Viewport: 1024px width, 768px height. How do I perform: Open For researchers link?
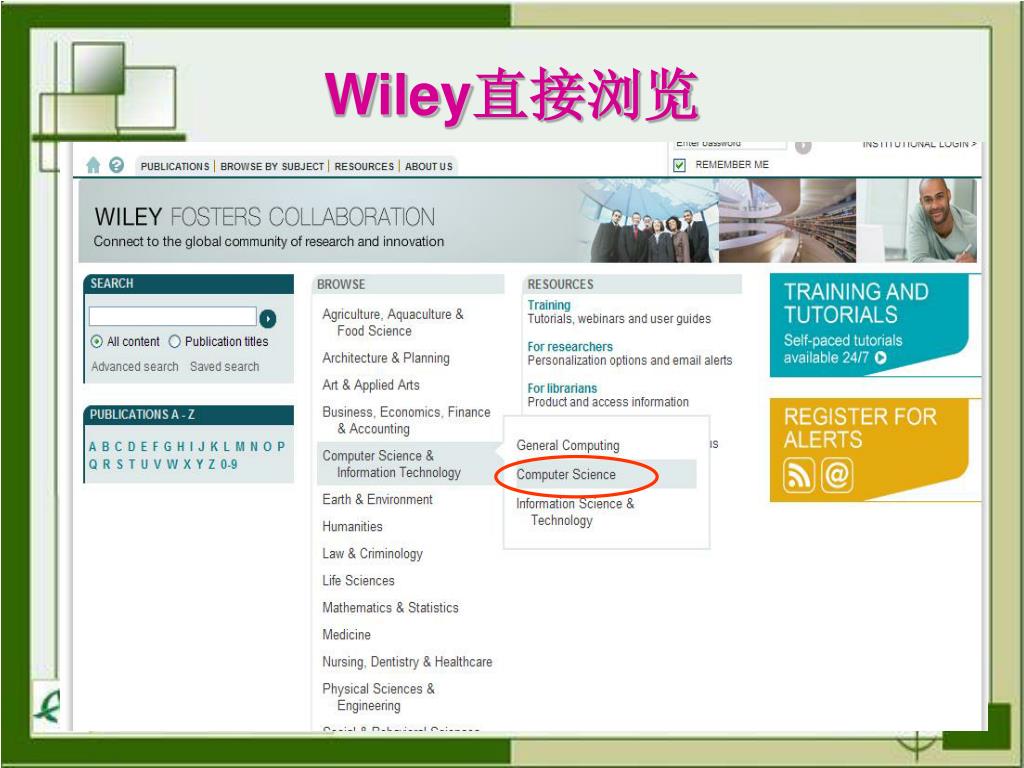(570, 347)
